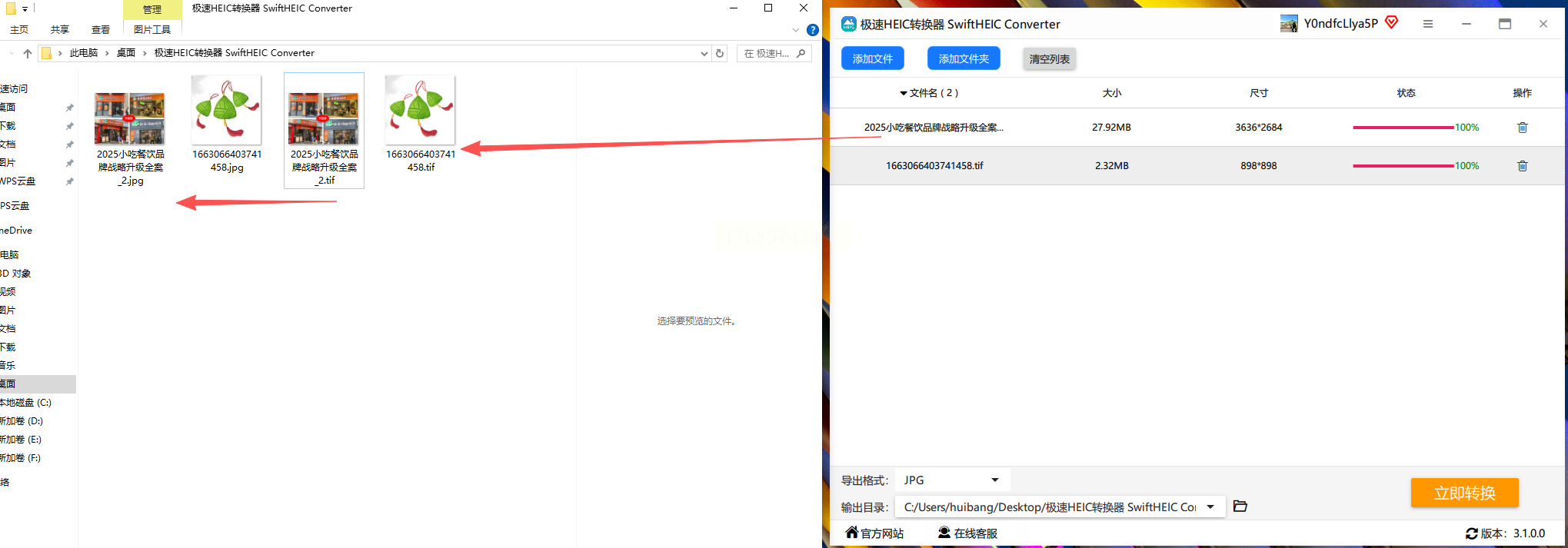Select 新加卷 (E:) in navigation pane

click(21, 440)
